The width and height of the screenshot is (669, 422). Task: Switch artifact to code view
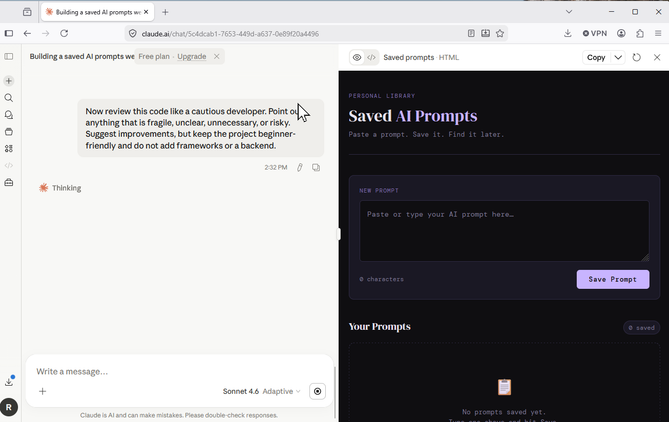371,57
